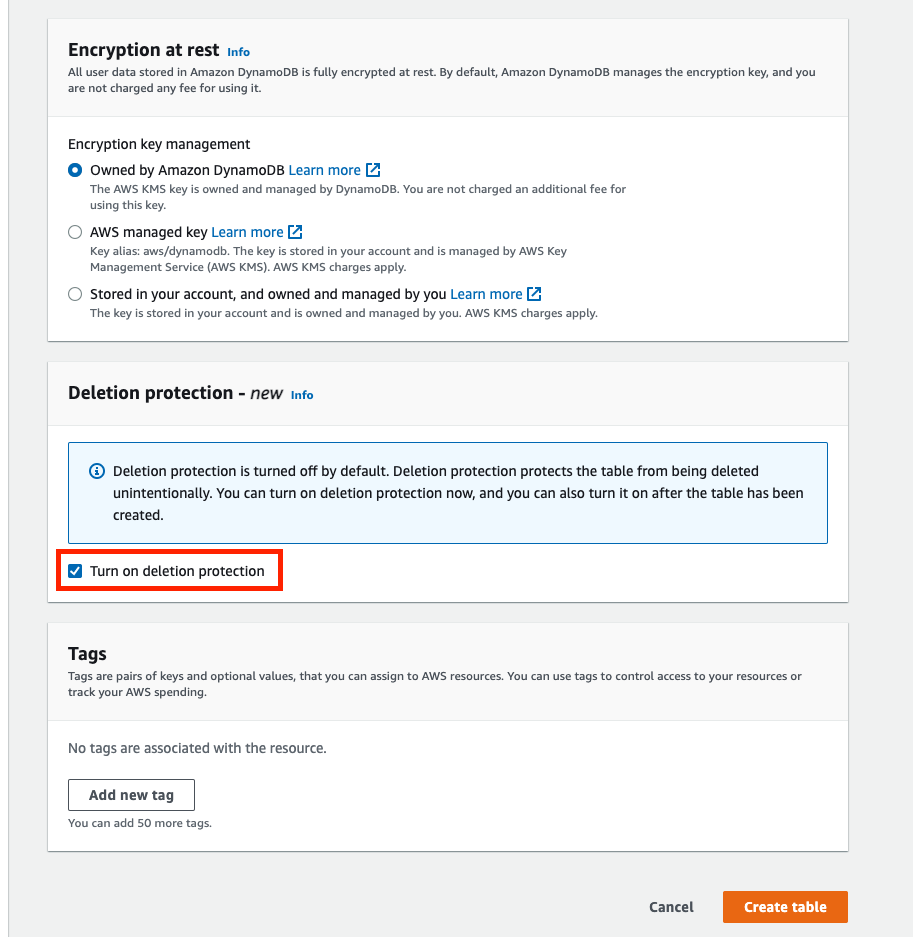Click the Info link beside Deletion protection
Viewport: 913px width, 937px height.
302,395
